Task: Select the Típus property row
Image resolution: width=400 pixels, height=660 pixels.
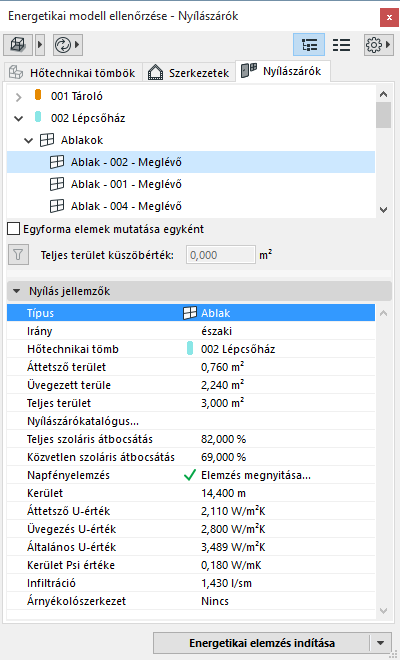Action: click(191, 313)
